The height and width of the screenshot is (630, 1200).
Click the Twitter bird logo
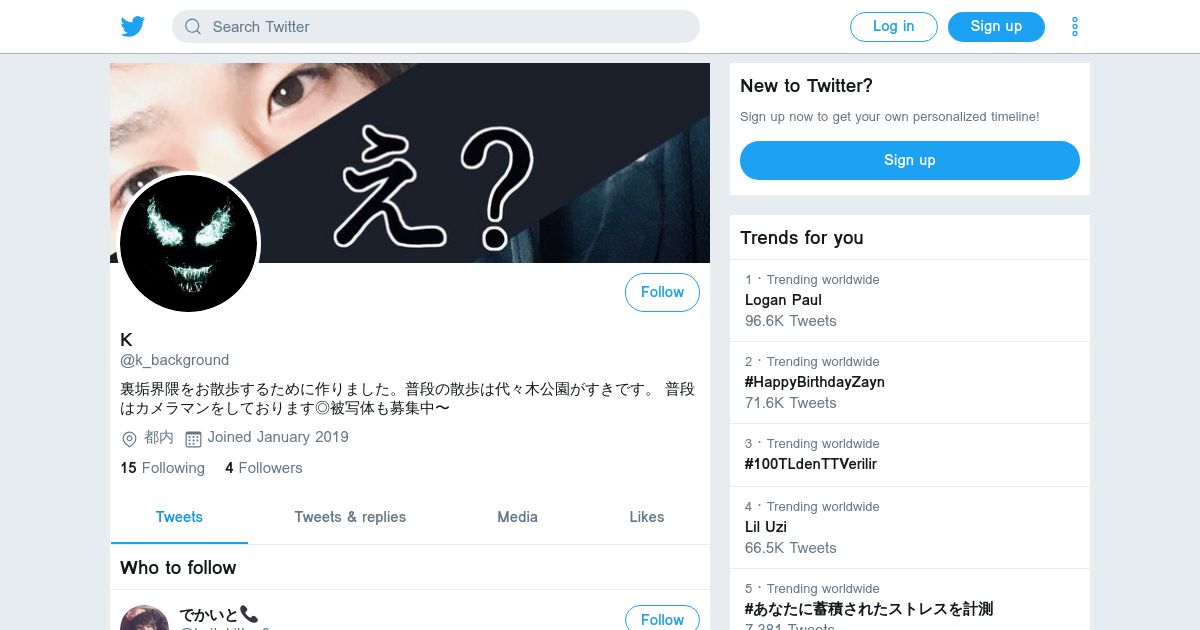[x=133, y=27]
